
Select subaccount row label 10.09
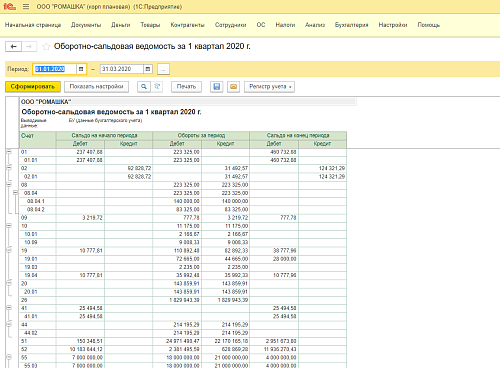click(31, 242)
